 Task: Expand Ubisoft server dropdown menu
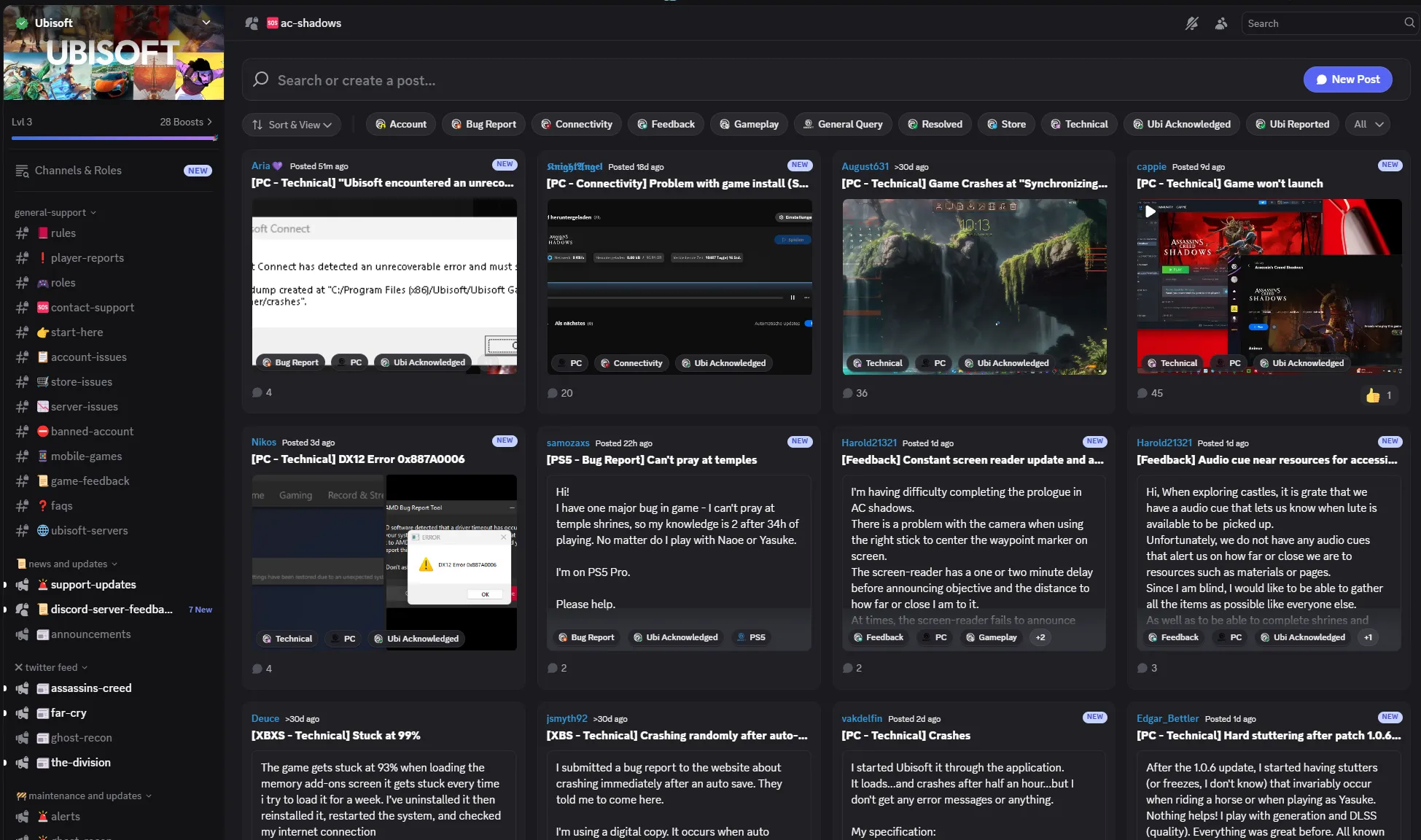(206, 23)
